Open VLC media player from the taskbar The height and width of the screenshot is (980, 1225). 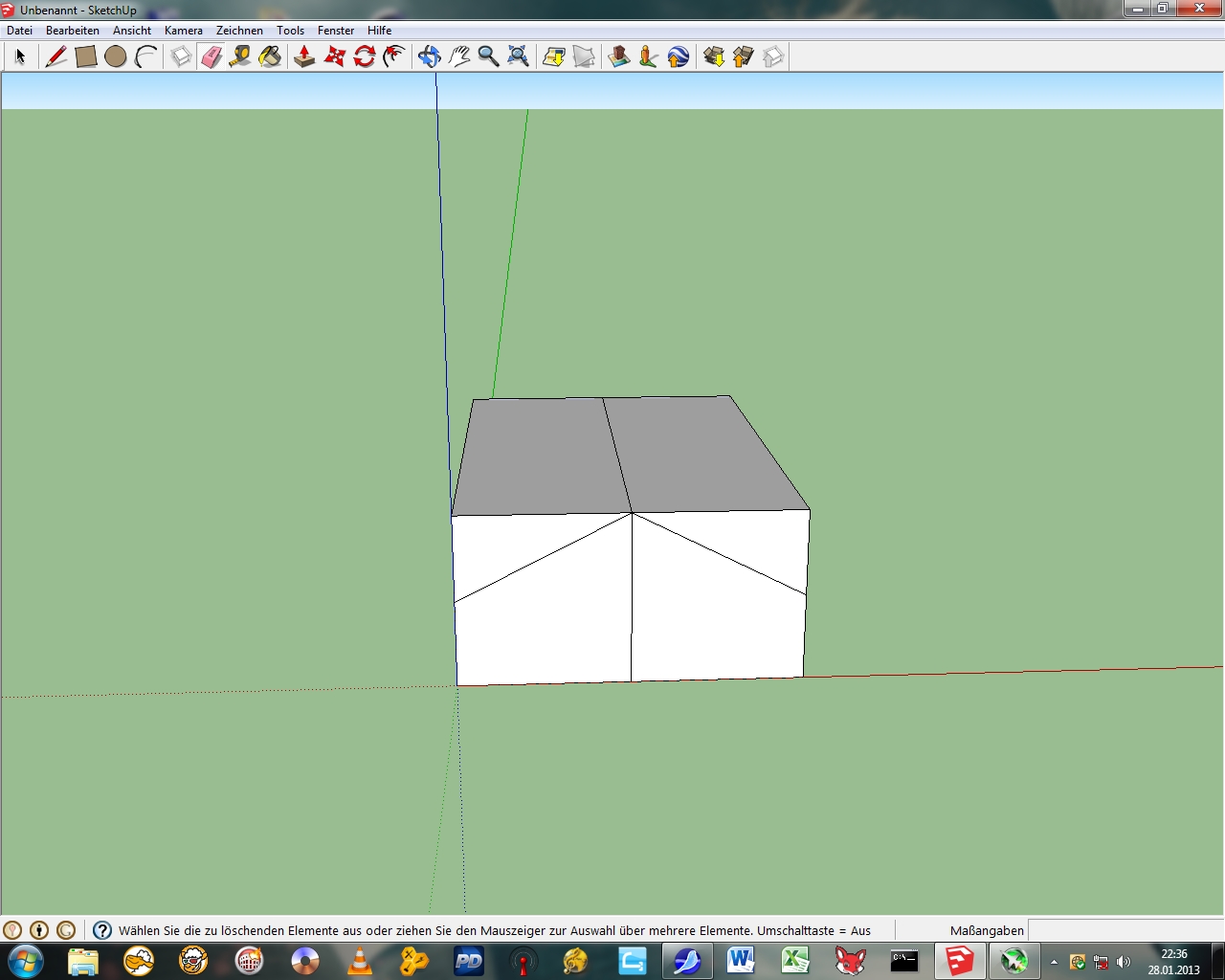[360, 961]
